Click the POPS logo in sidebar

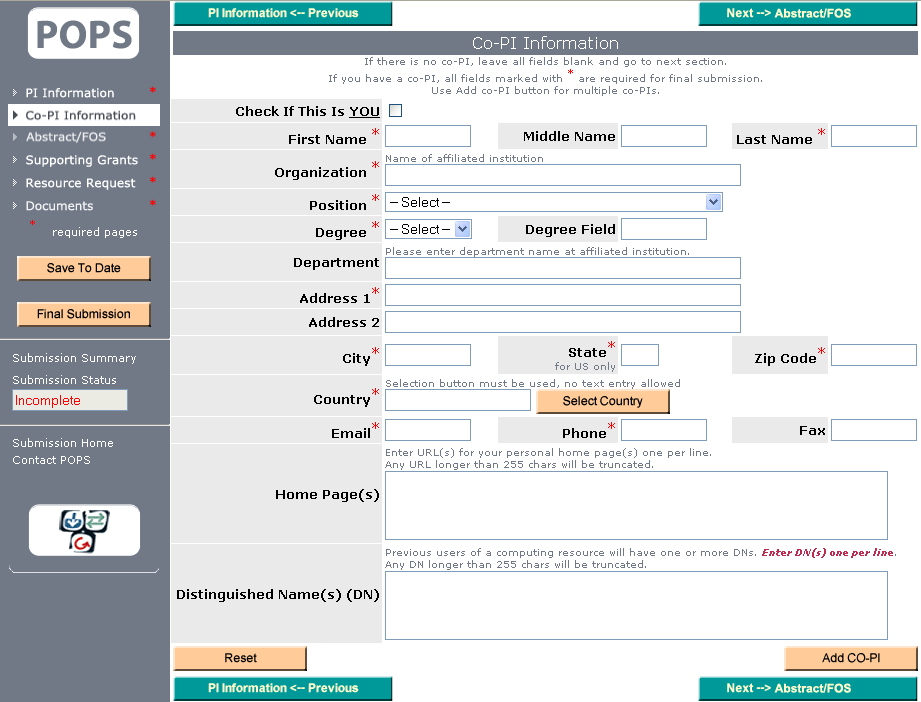(84, 34)
